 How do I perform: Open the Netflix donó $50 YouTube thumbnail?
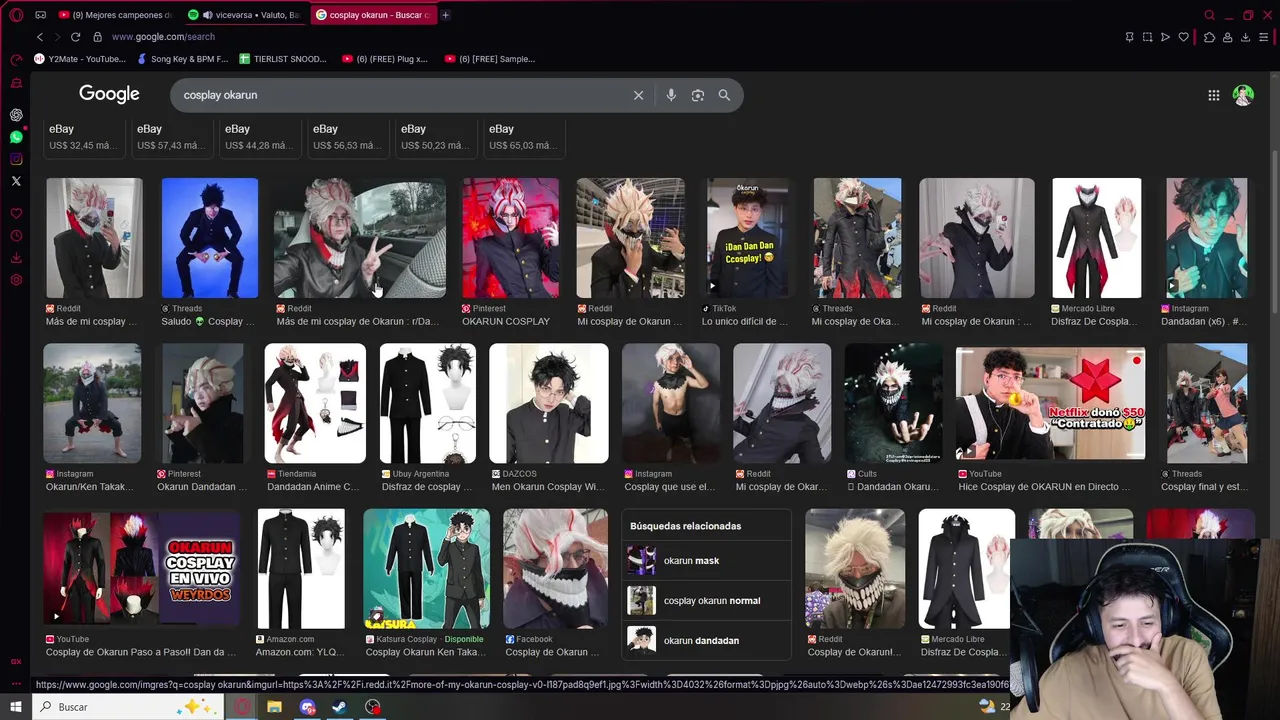pyautogui.click(x=1050, y=403)
